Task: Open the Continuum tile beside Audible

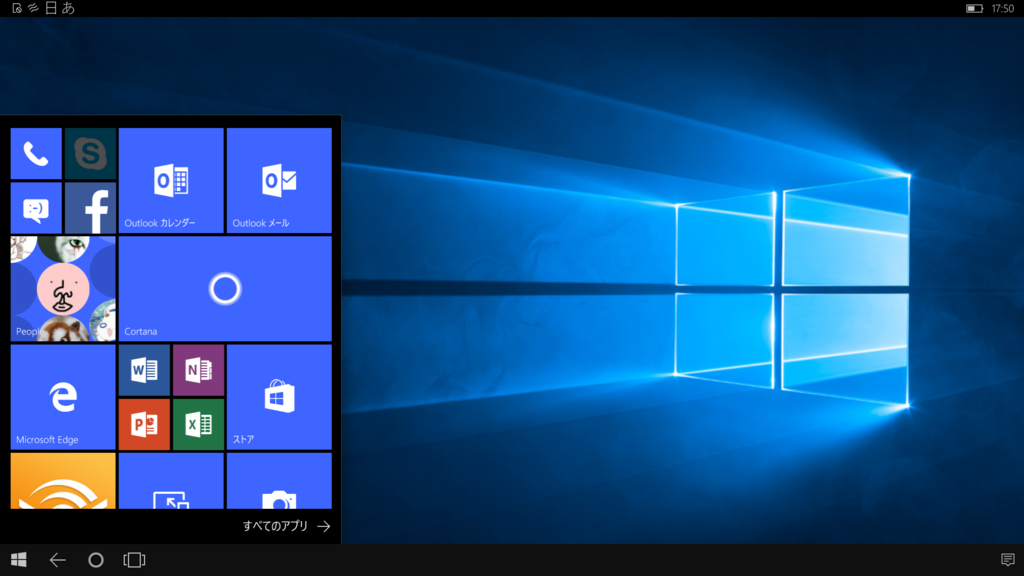Action: [x=171, y=481]
